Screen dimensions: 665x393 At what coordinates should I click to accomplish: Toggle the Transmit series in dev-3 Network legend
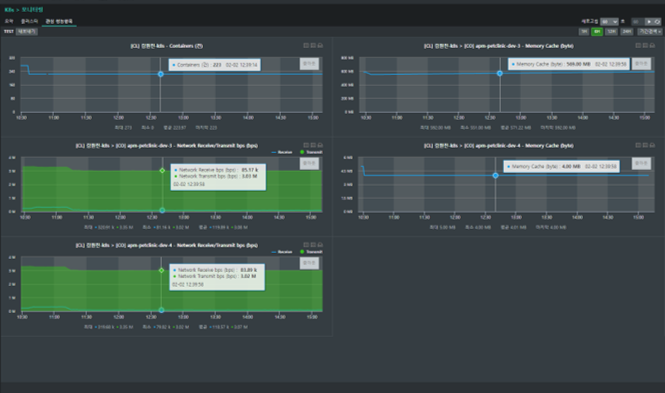(311, 152)
